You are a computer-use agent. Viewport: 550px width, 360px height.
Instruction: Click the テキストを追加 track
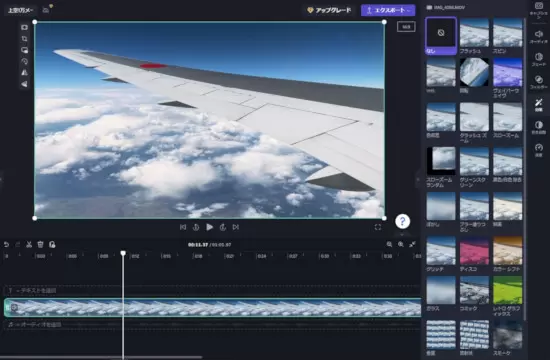click(x=213, y=291)
